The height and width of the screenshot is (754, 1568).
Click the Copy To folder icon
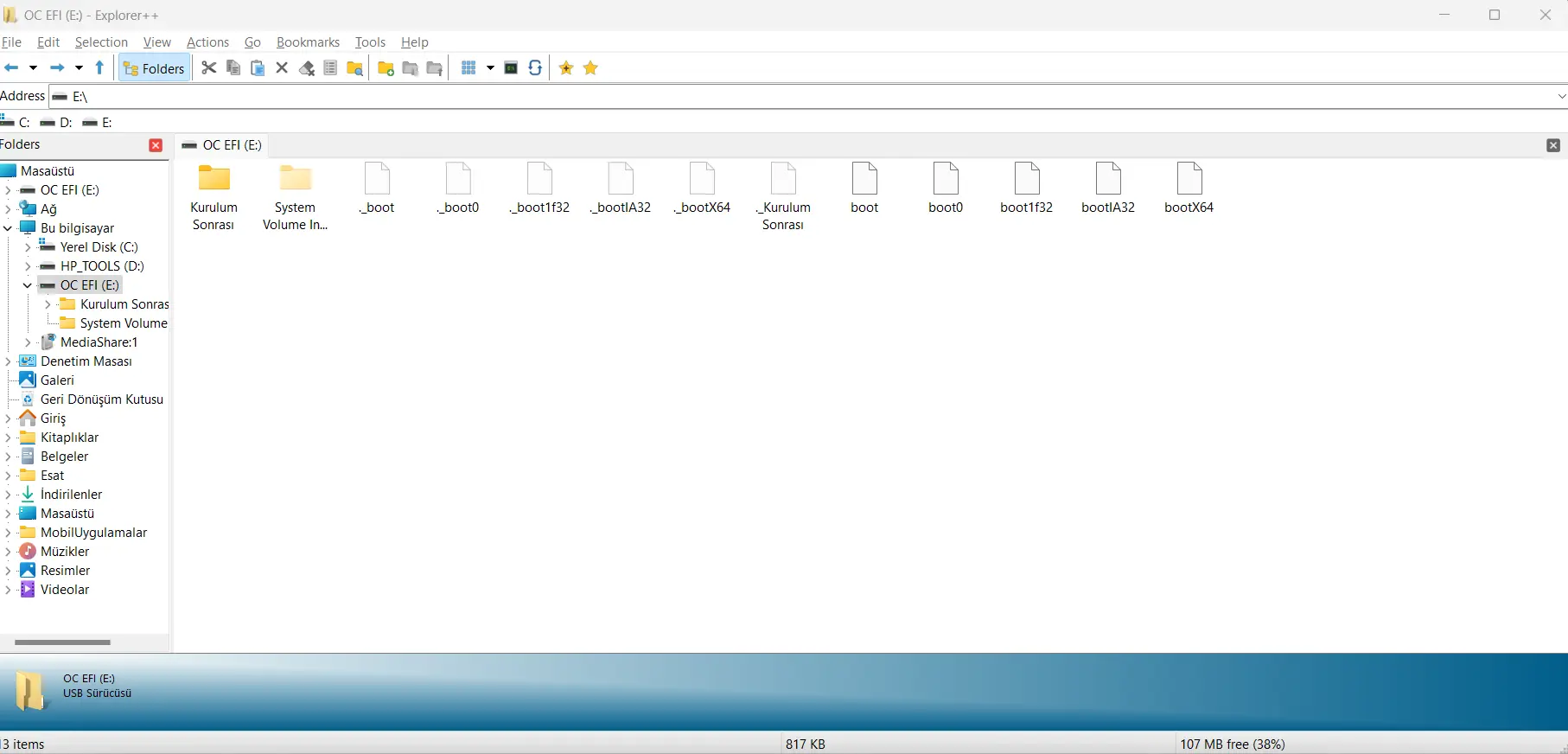pos(411,68)
